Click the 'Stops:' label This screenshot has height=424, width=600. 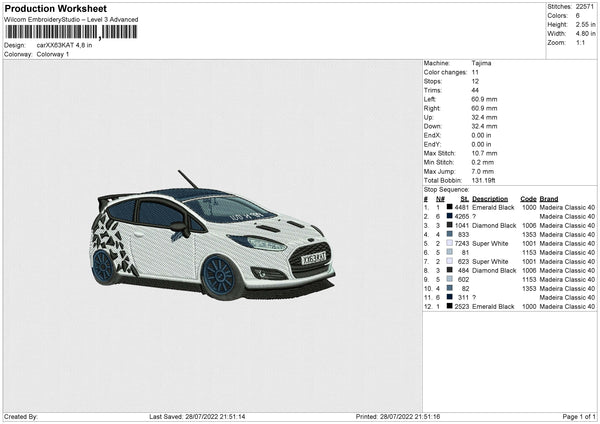(x=433, y=82)
